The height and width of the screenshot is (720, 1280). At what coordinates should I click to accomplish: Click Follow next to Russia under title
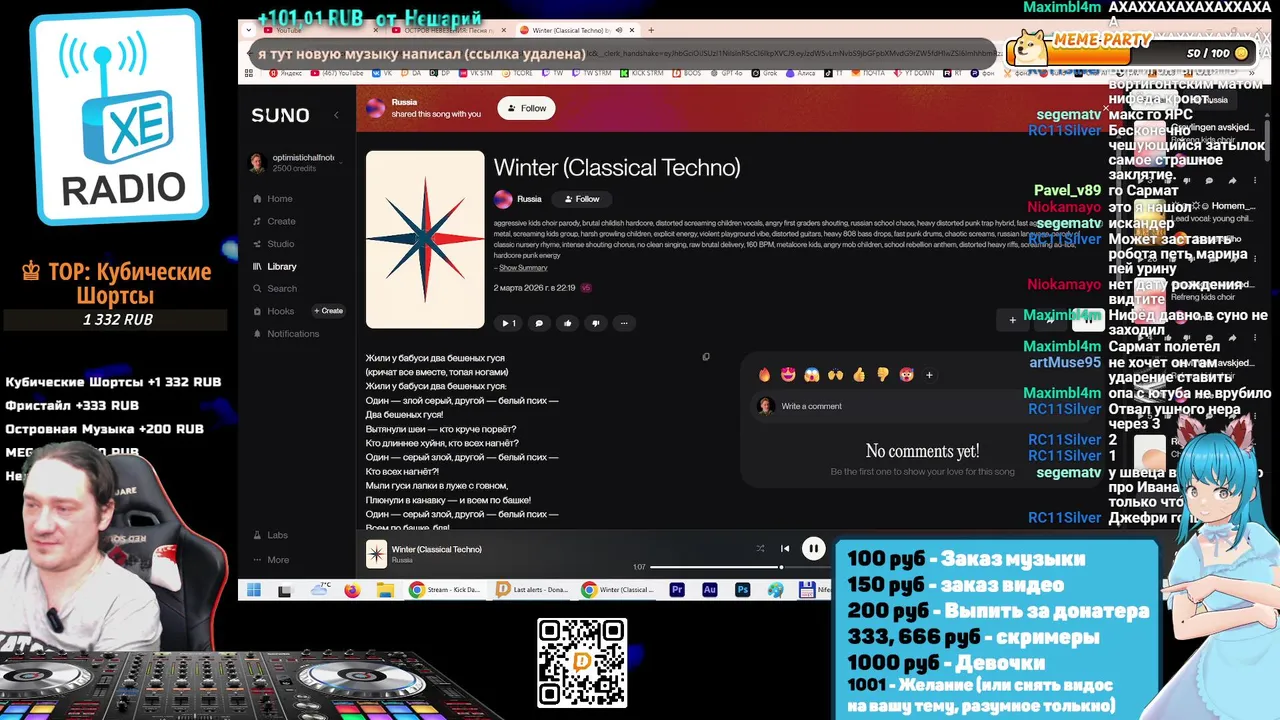(581, 199)
